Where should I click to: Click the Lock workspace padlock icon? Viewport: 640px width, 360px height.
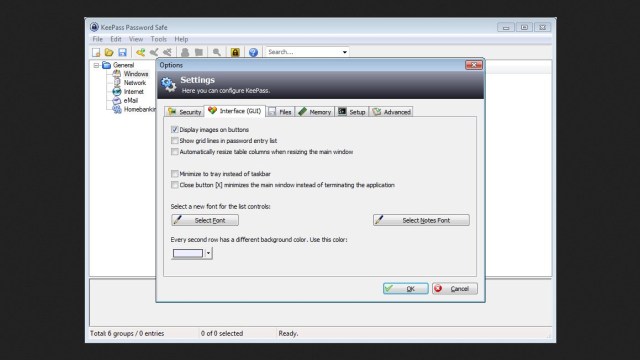click(235, 52)
